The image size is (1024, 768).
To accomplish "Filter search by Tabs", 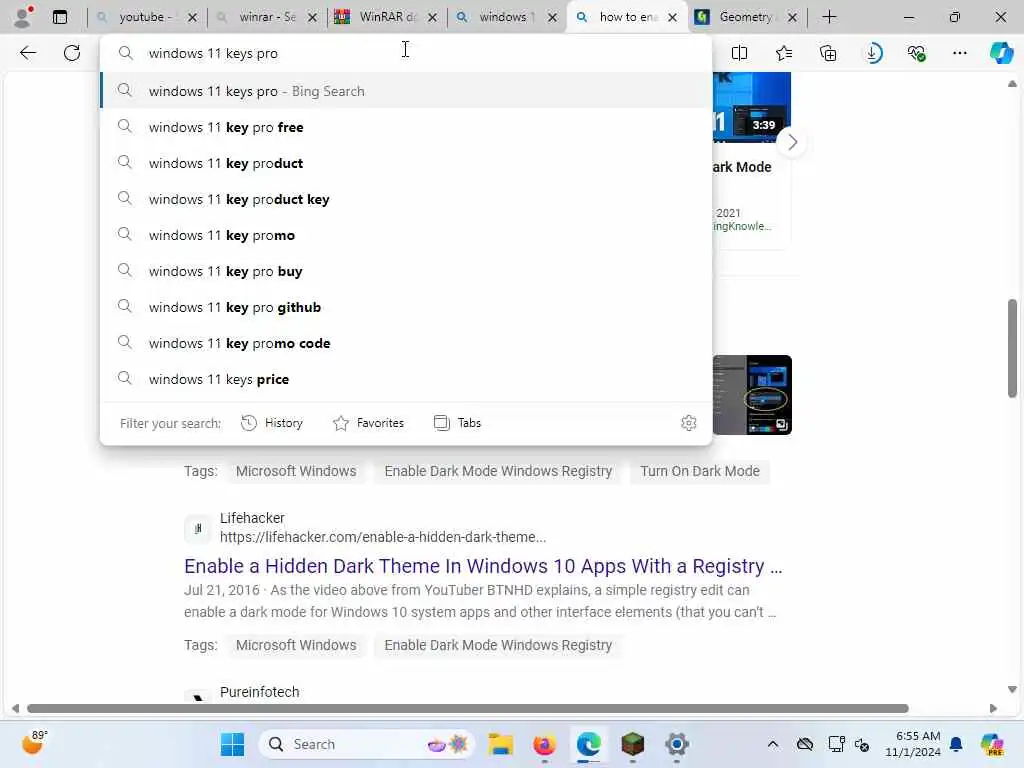I will pos(457,423).
